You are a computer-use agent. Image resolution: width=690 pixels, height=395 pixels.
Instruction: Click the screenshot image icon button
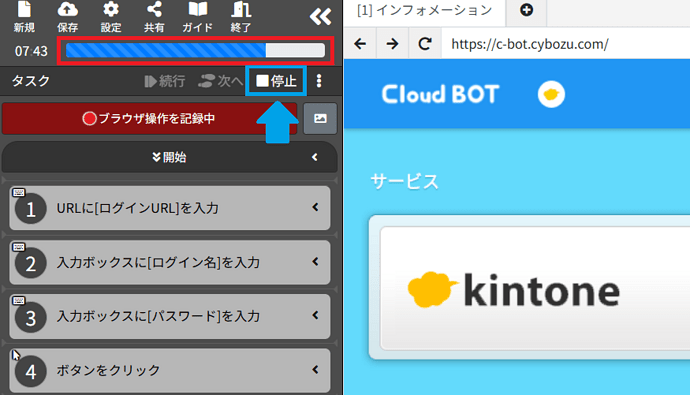click(x=320, y=118)
